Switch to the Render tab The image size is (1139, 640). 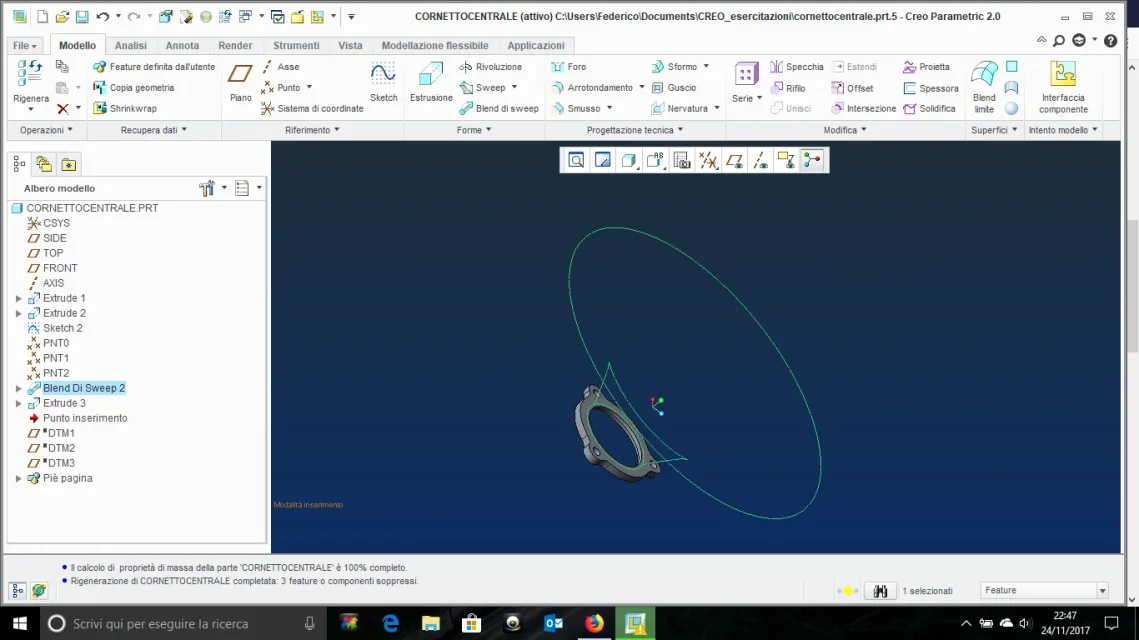point(235,45)
